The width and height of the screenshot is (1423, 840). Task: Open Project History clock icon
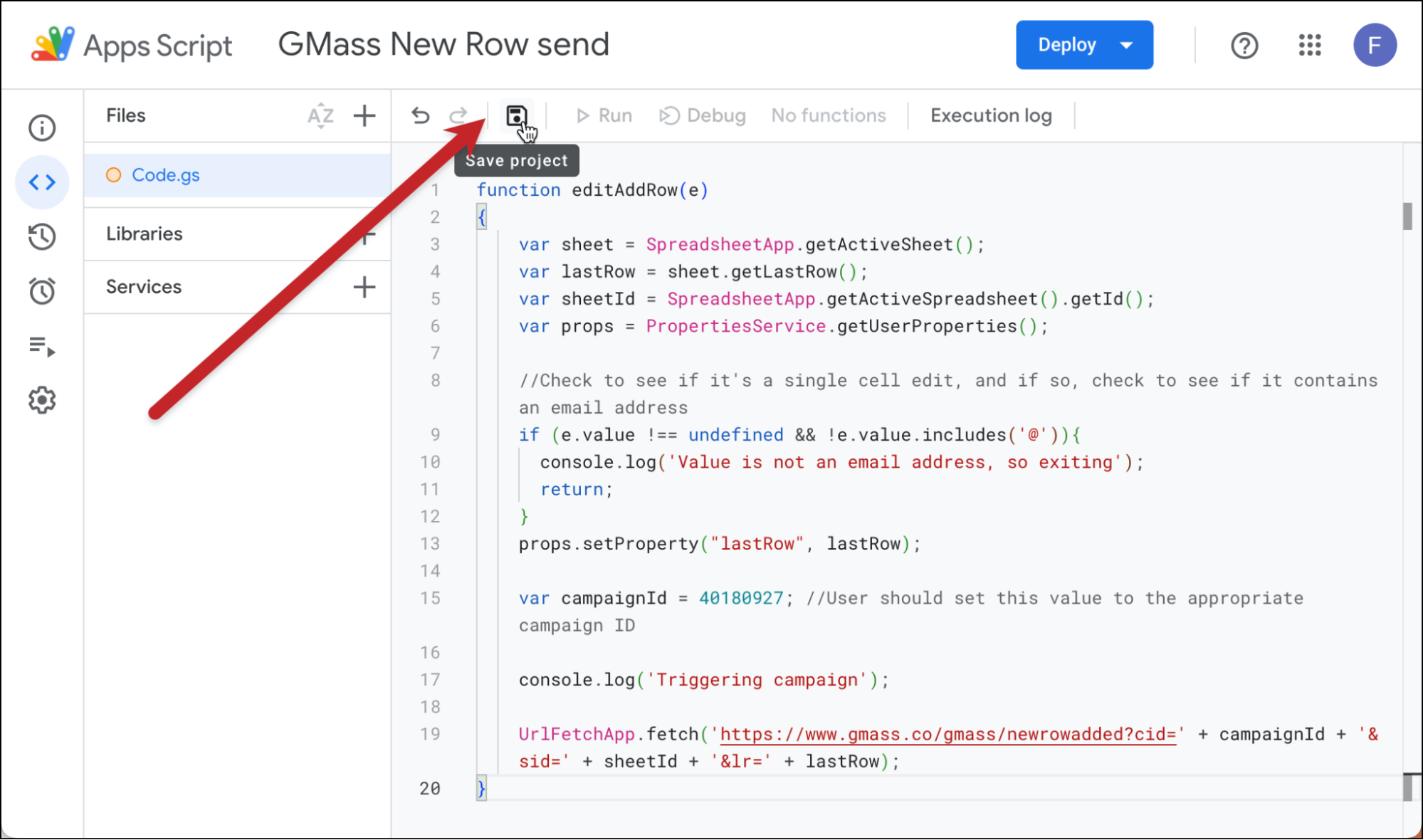(x=42, y=237)
